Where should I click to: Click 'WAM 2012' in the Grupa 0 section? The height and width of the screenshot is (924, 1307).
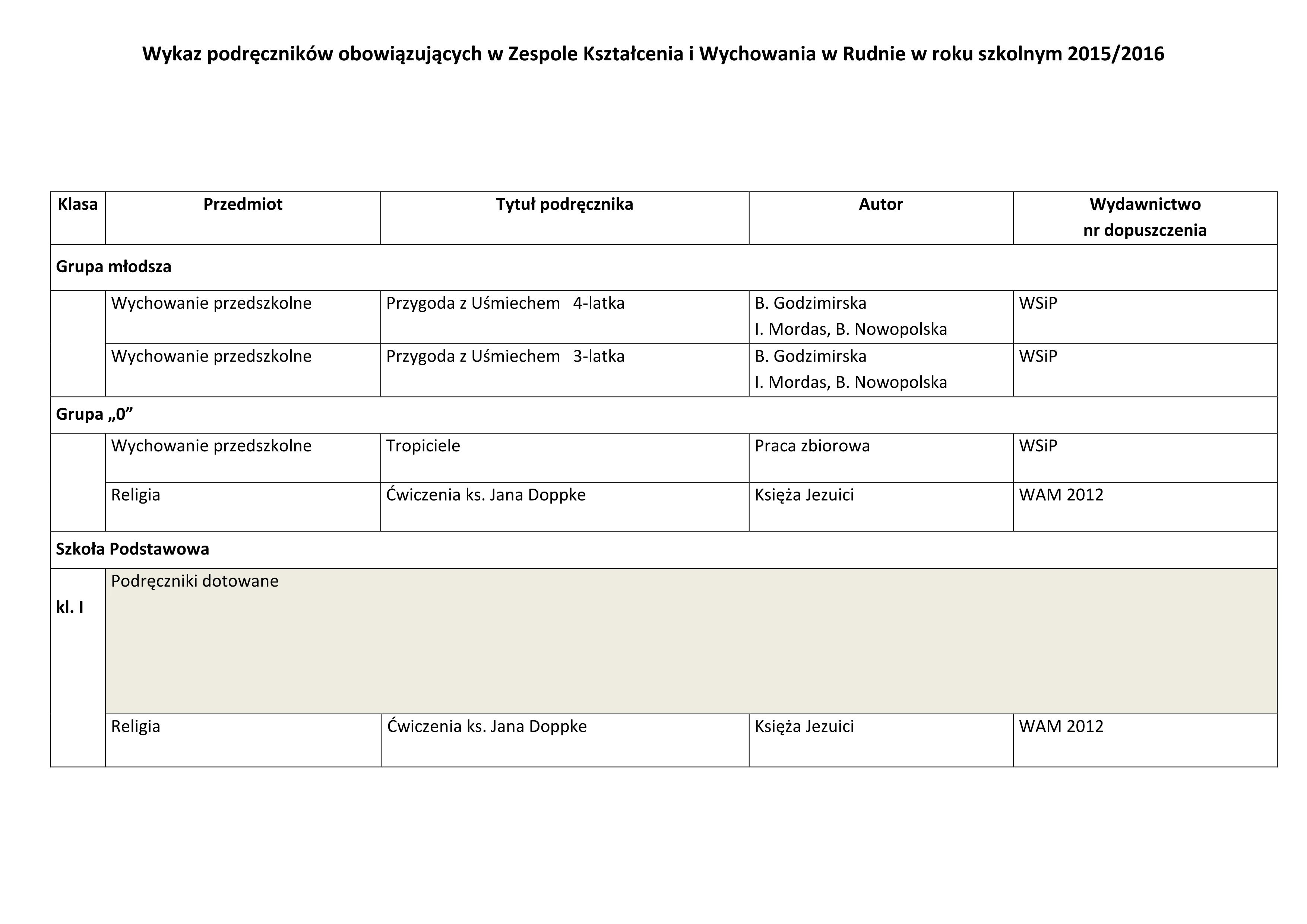click(x=1061, y=495)
